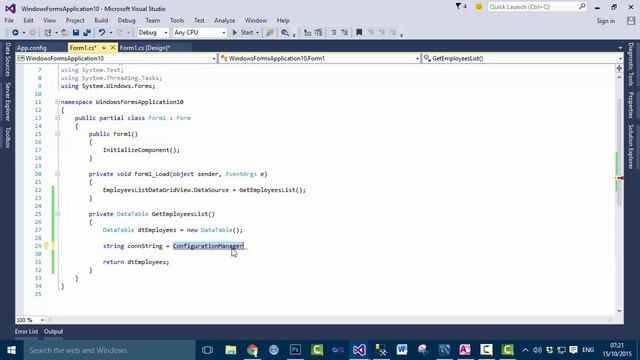Open File Explorer from the taskbar
Image resolution: width=640 pixels, height=360 pixels.
(x=231, y=350)
